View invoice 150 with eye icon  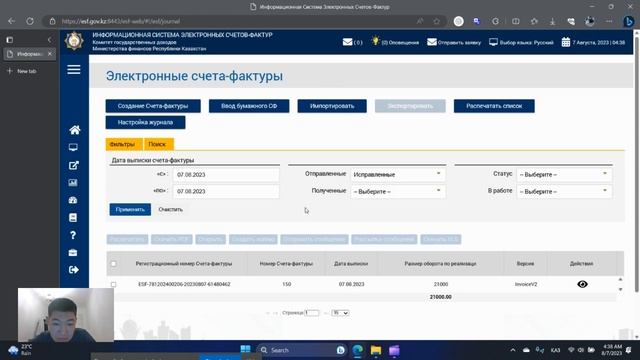(x=582, y=284)
